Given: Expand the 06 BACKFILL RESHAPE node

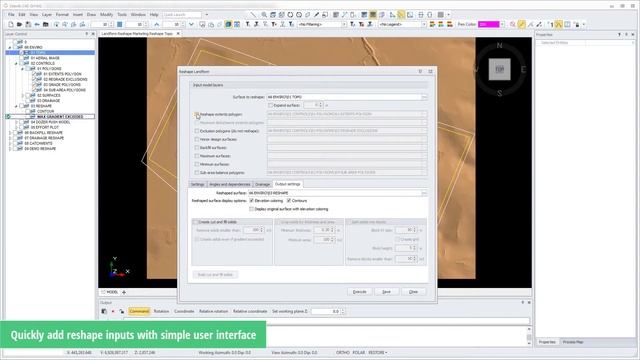Looking at the screenshot, I should tap(10, 133).
